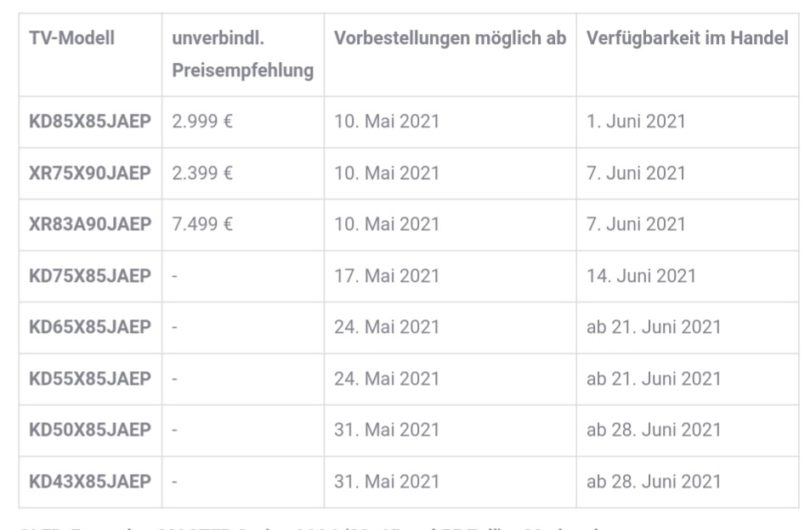This screenshot has height=530, width=810.
Task: Select the KD55X85JAEP model cell
Action: click(x=90, y=379)
